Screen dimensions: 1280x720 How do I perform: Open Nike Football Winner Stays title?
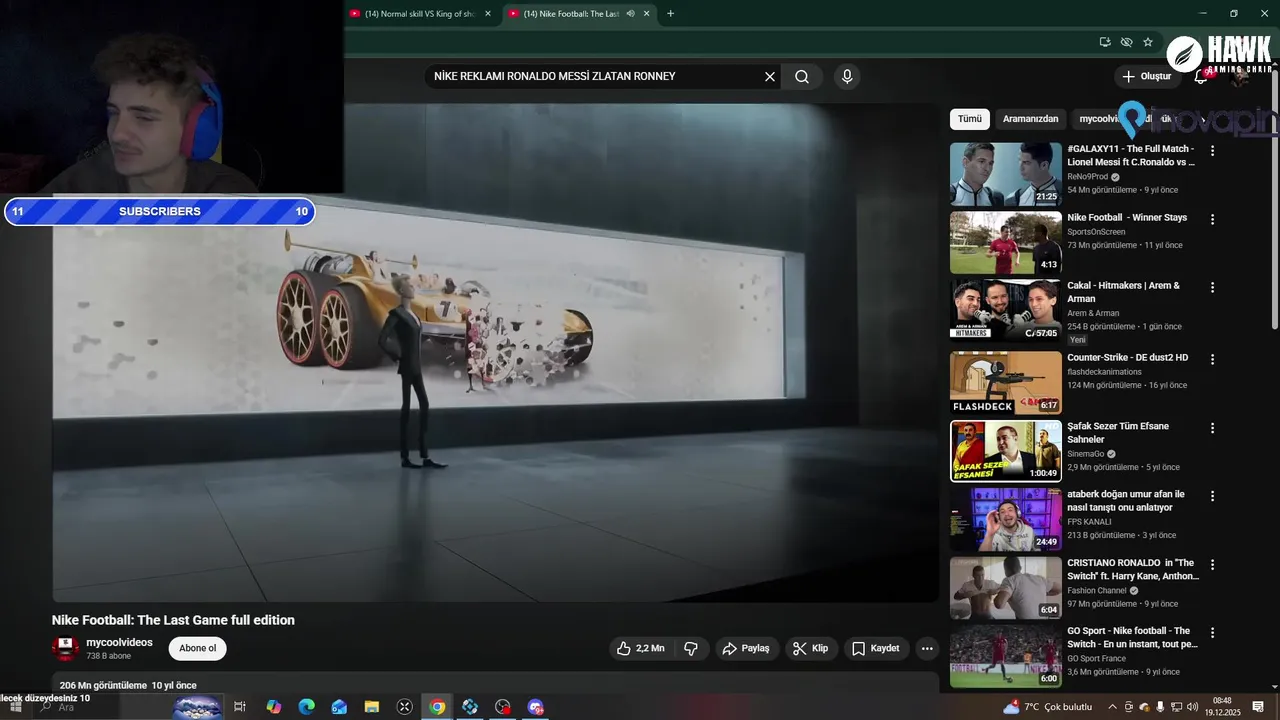[1126, 218]
